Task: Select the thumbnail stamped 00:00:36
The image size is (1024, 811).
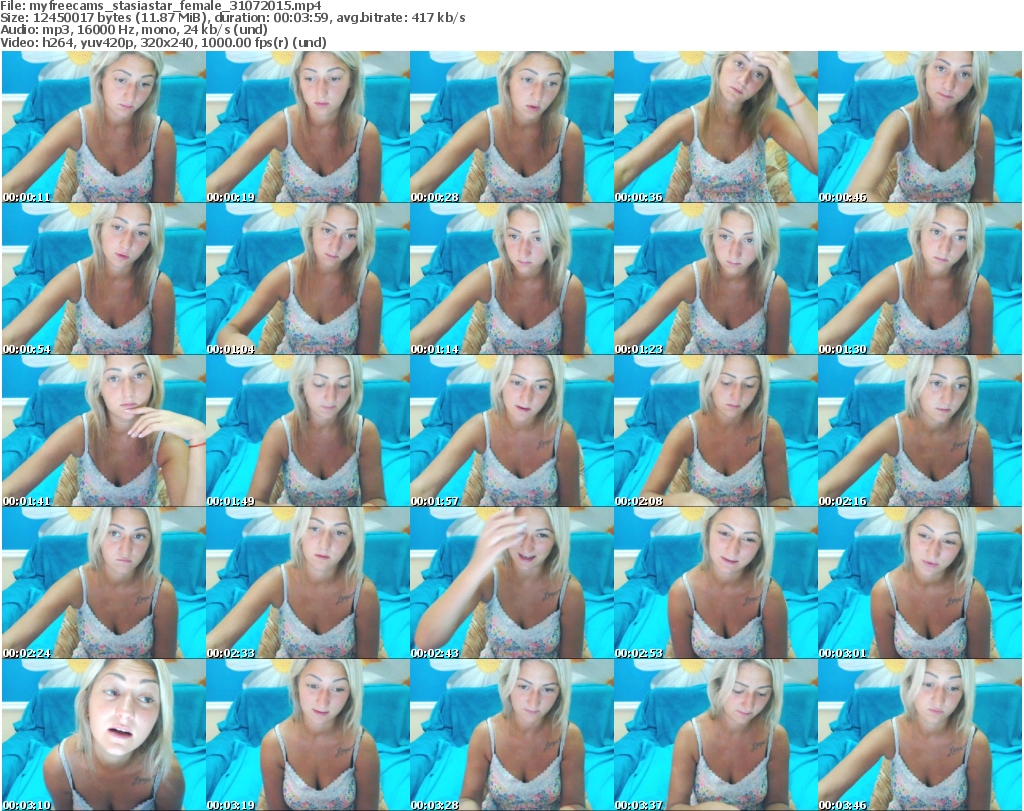Action: click(x=716, y=127)
